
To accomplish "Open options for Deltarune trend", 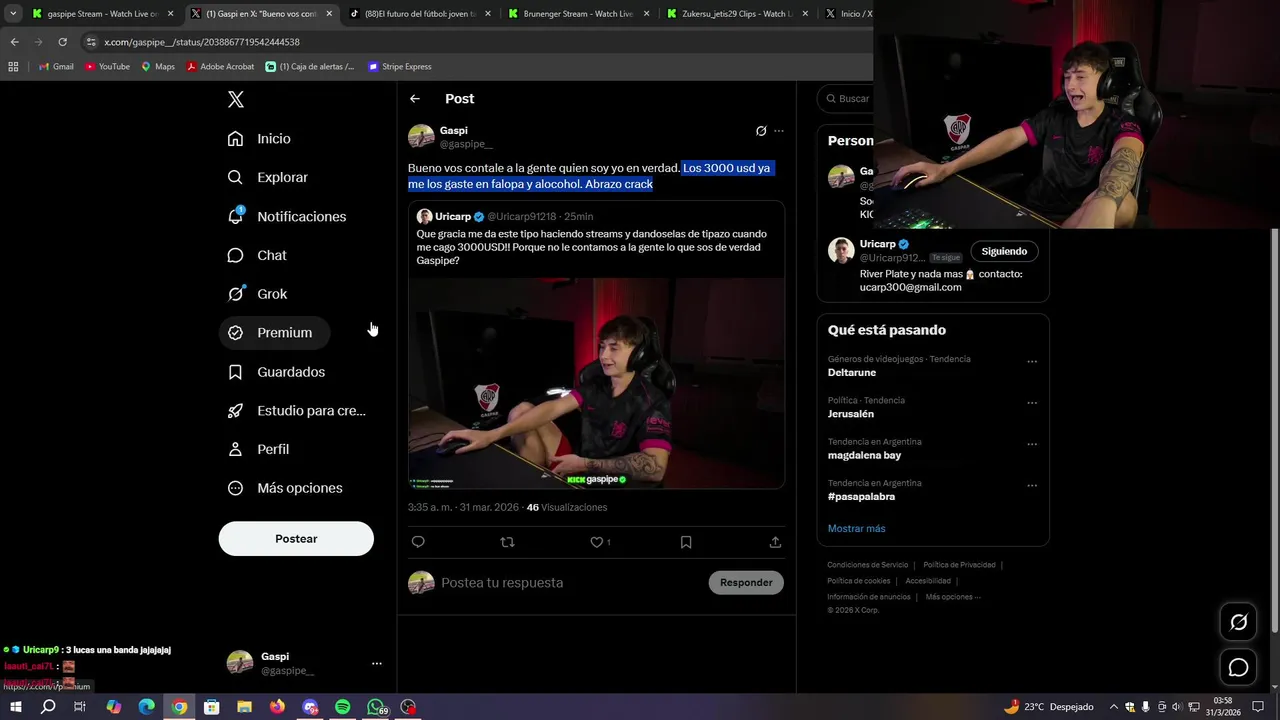I will tap(1032, 362).
